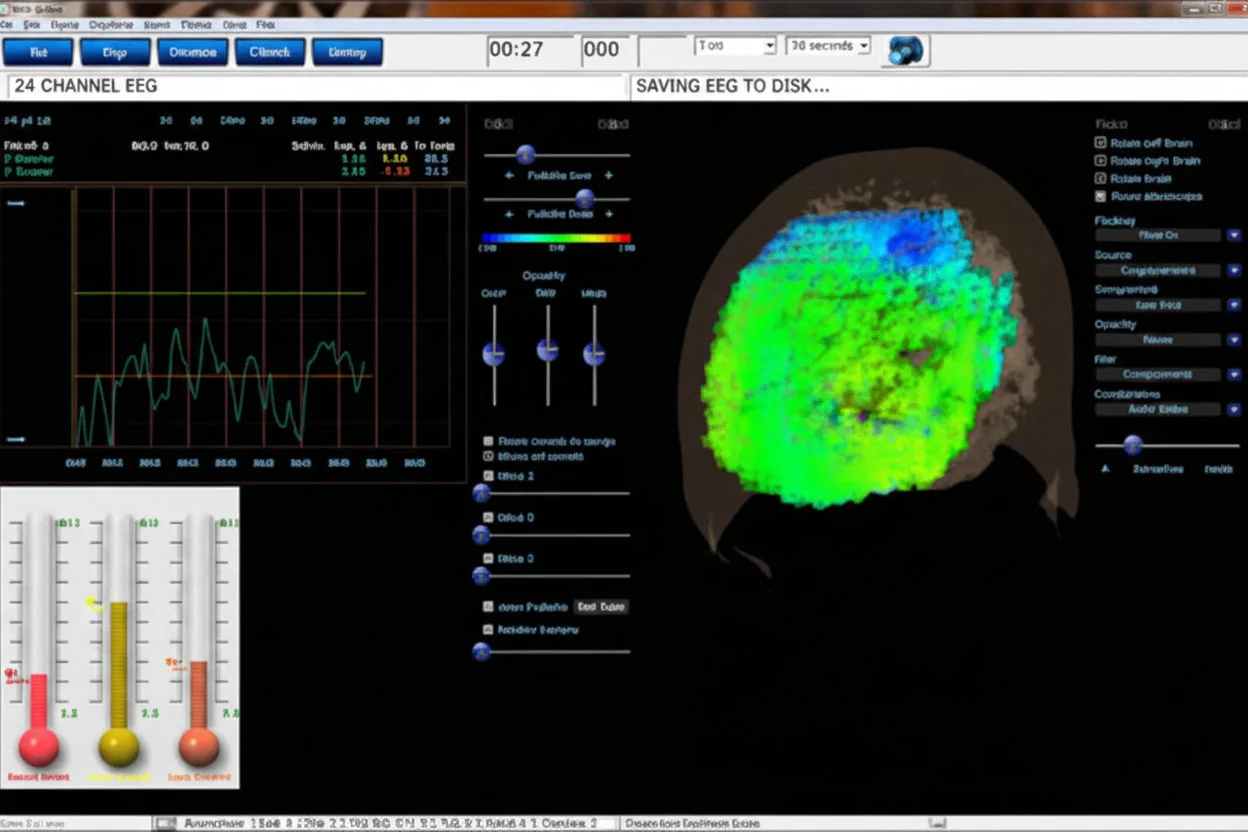The width and height of the screenshot is (1248, 832).
Task: Expand the Source dropdown arrow
Action: click(1234, 270)
